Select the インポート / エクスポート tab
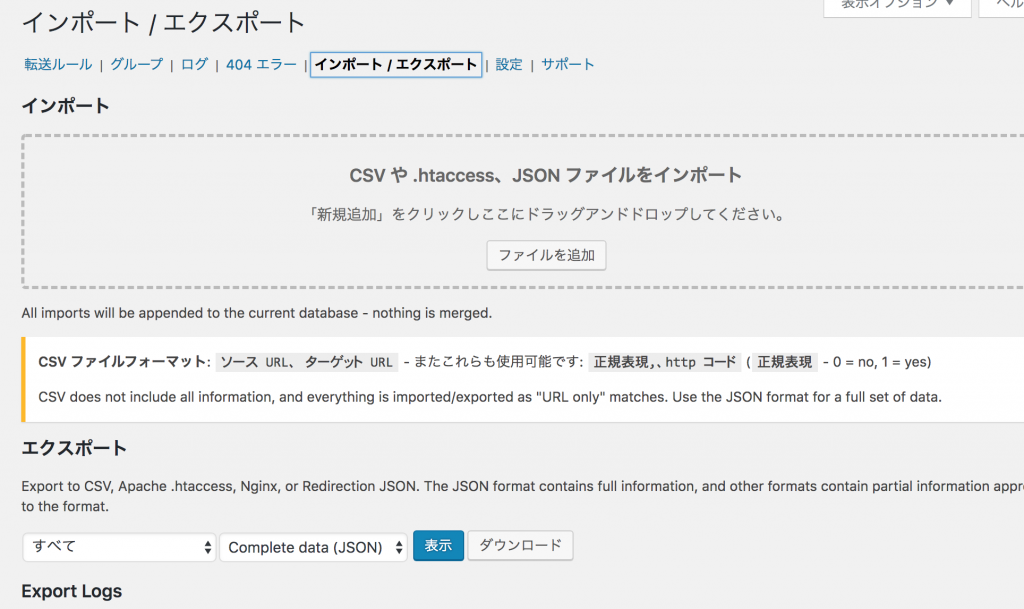Image resolution: width=1024 pixels, height=609 pixels. tap(396, 65)
